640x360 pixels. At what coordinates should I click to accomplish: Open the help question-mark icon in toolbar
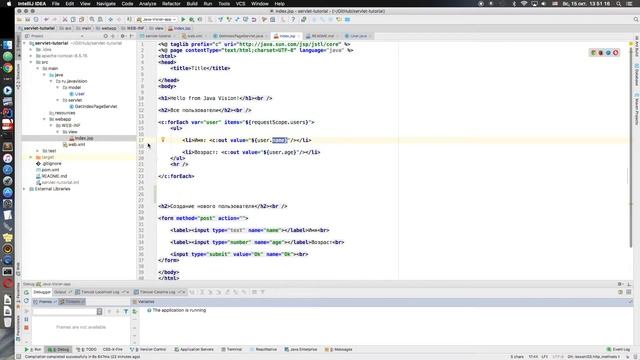click(x=293, y=19)
